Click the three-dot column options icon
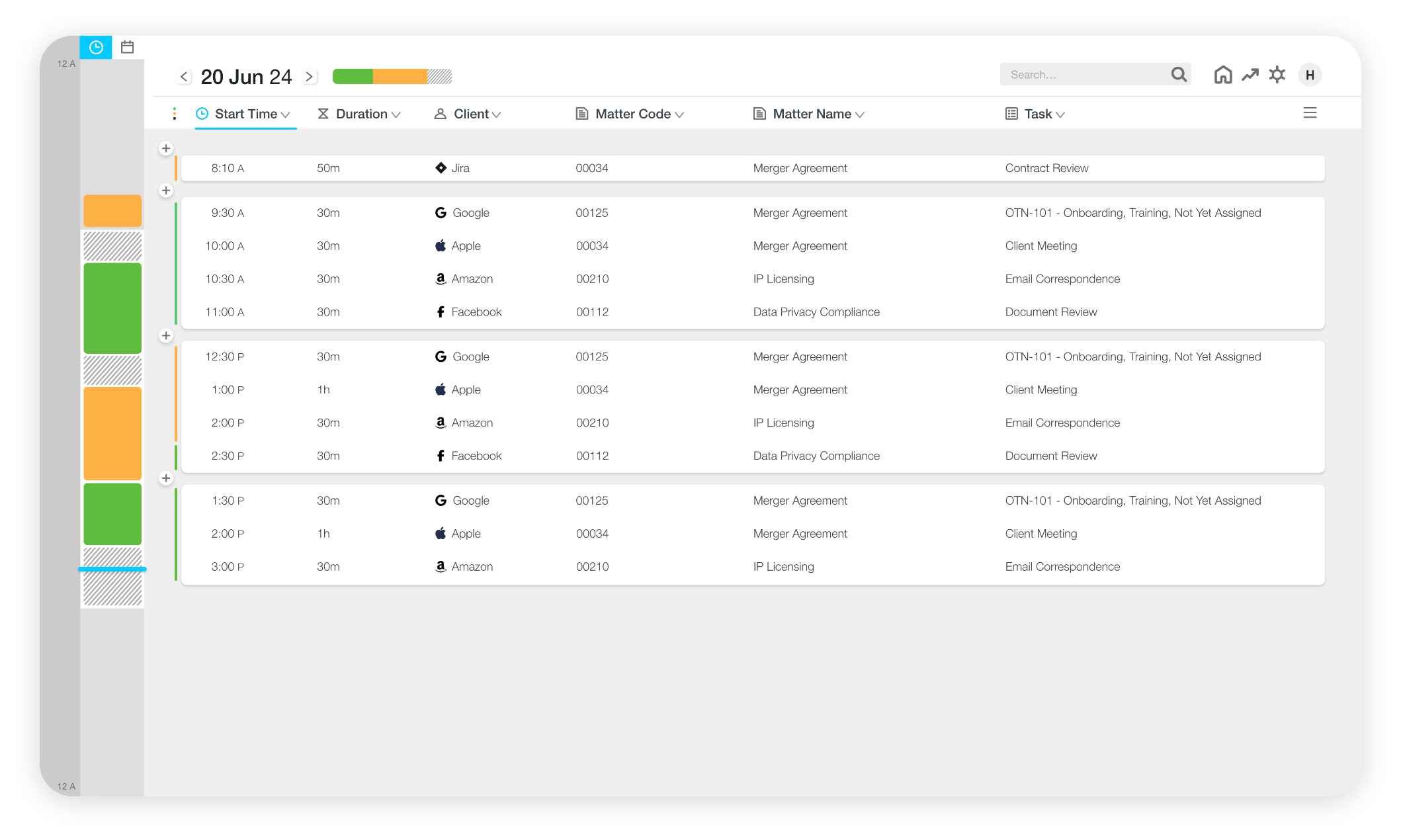1401x840 pixels. tap(175, 114)
